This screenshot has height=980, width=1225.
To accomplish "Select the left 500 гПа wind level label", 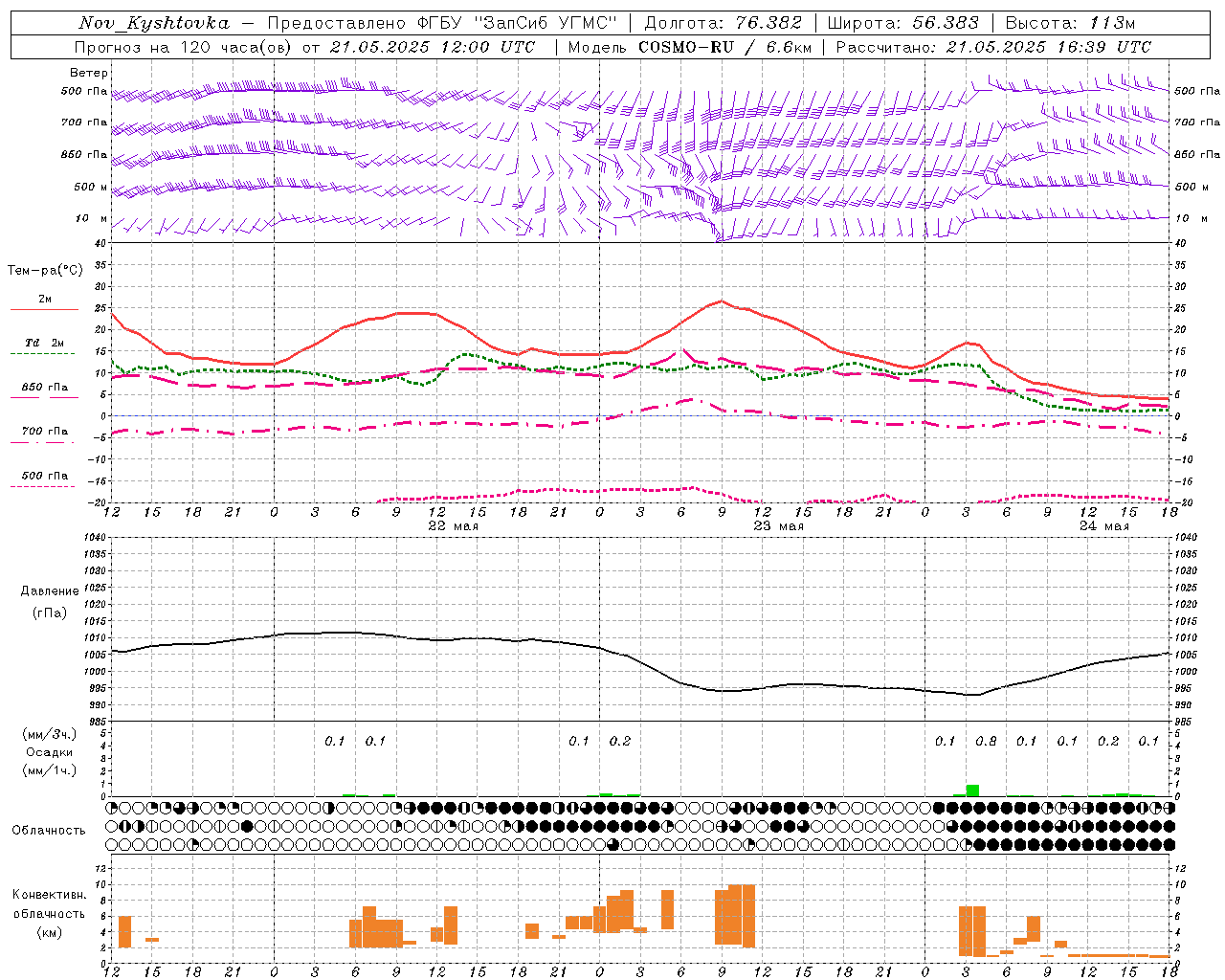I will point(84,92).
